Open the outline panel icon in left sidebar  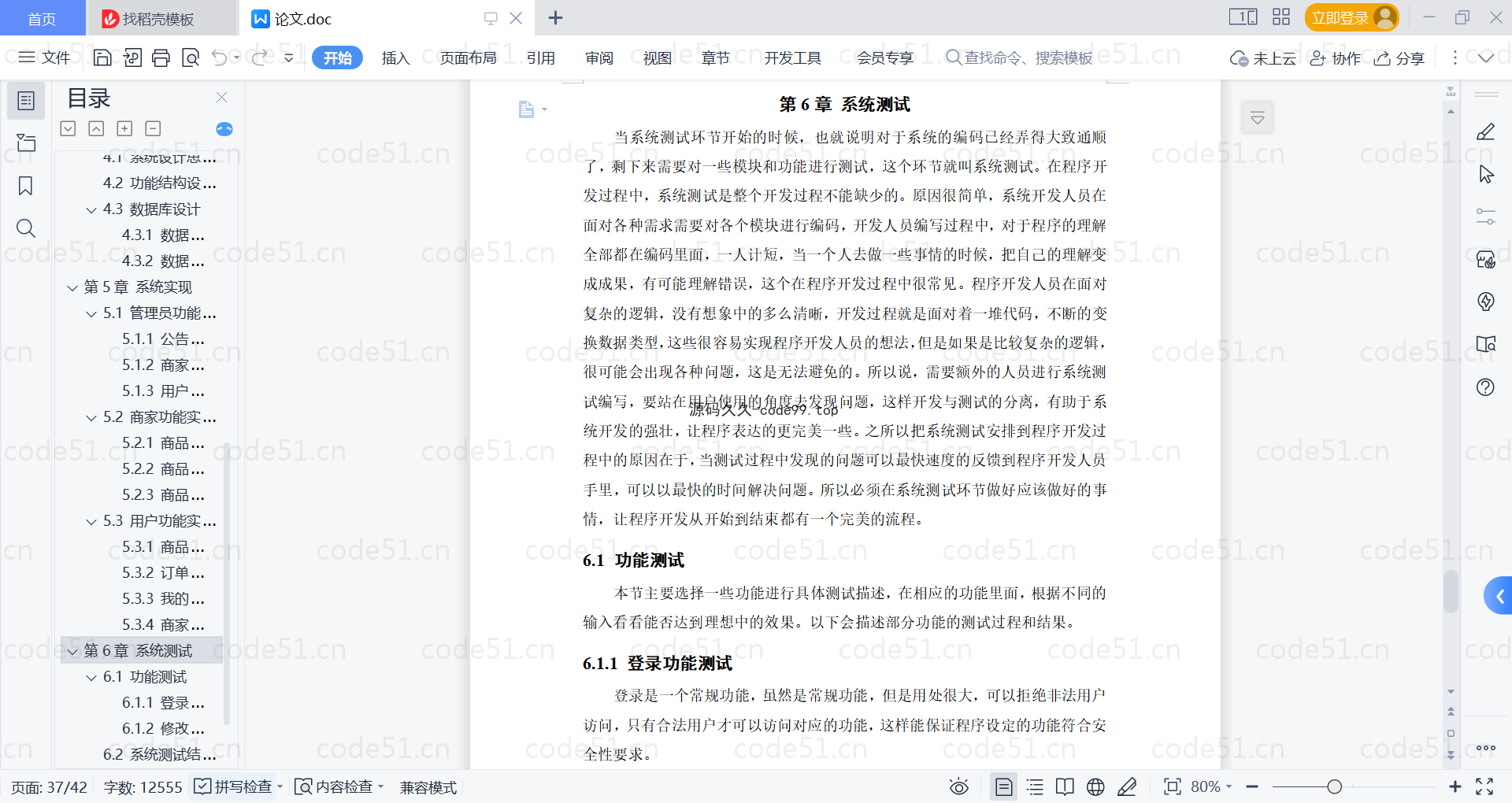tap(26, 101)
